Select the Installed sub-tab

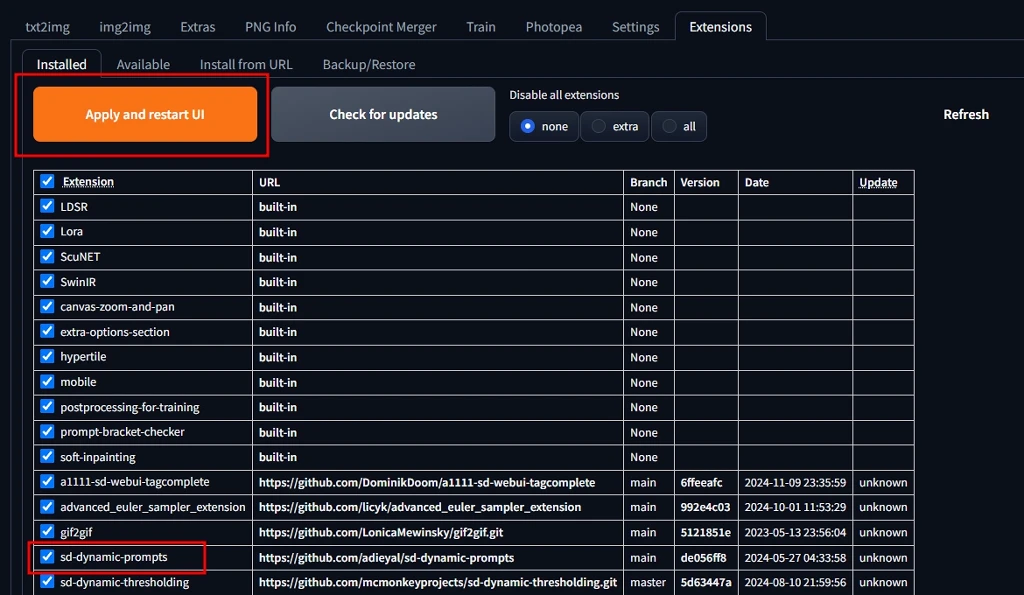tap(61, 64)
